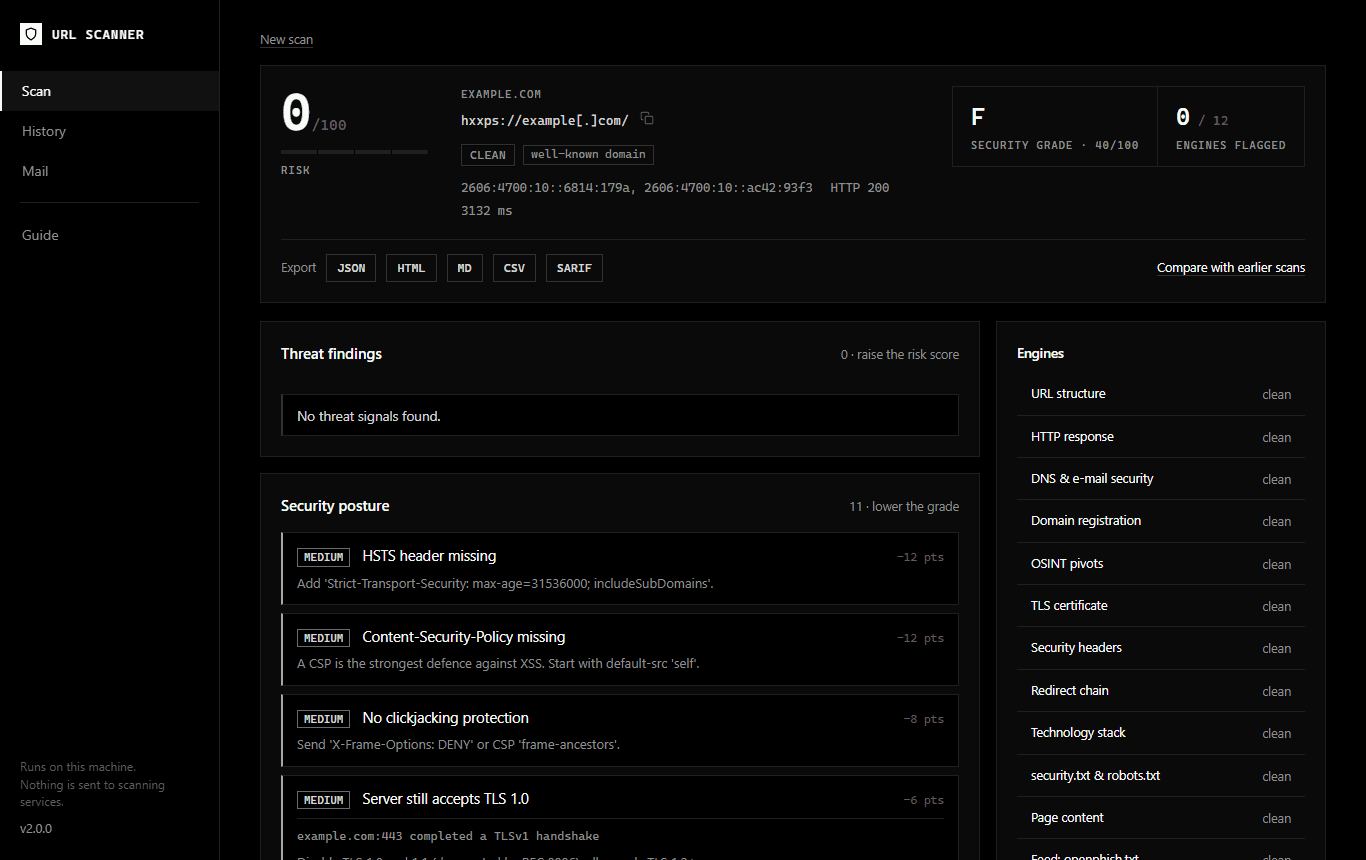The height and width of the screenshot is (860, 1366).
Task: Open the Guide page
Action: 110,235
